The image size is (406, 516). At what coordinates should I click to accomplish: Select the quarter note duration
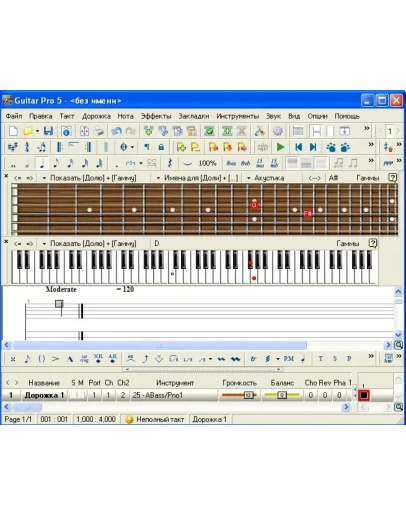pyautogui.click(x=42, y=163)
